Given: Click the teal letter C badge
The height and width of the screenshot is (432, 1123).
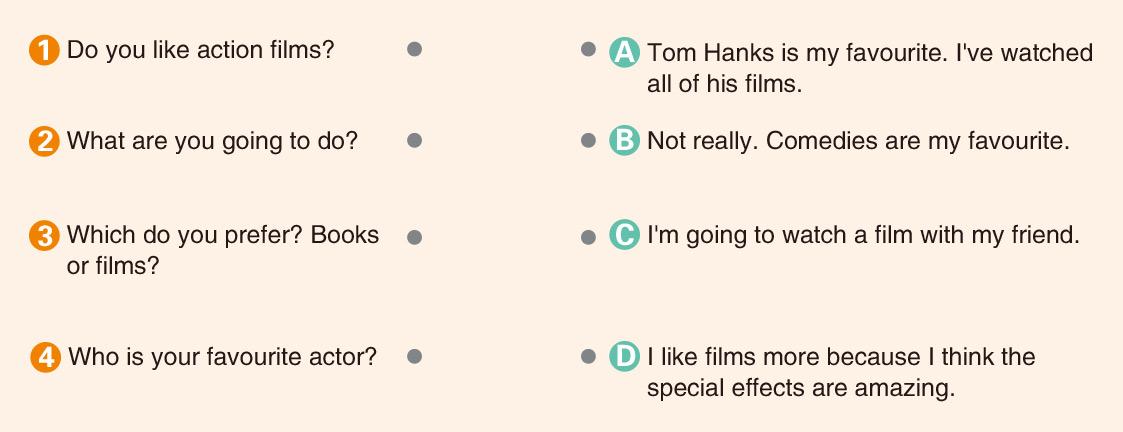Looking at the screenshot, I should [624, 236].
